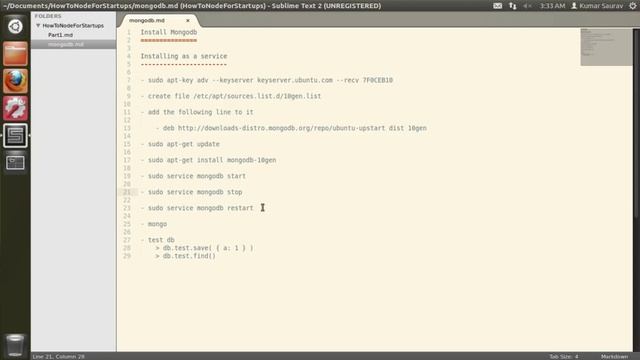Open the network connection indicator
Screen dimensions: 640x360
[513, 6]
